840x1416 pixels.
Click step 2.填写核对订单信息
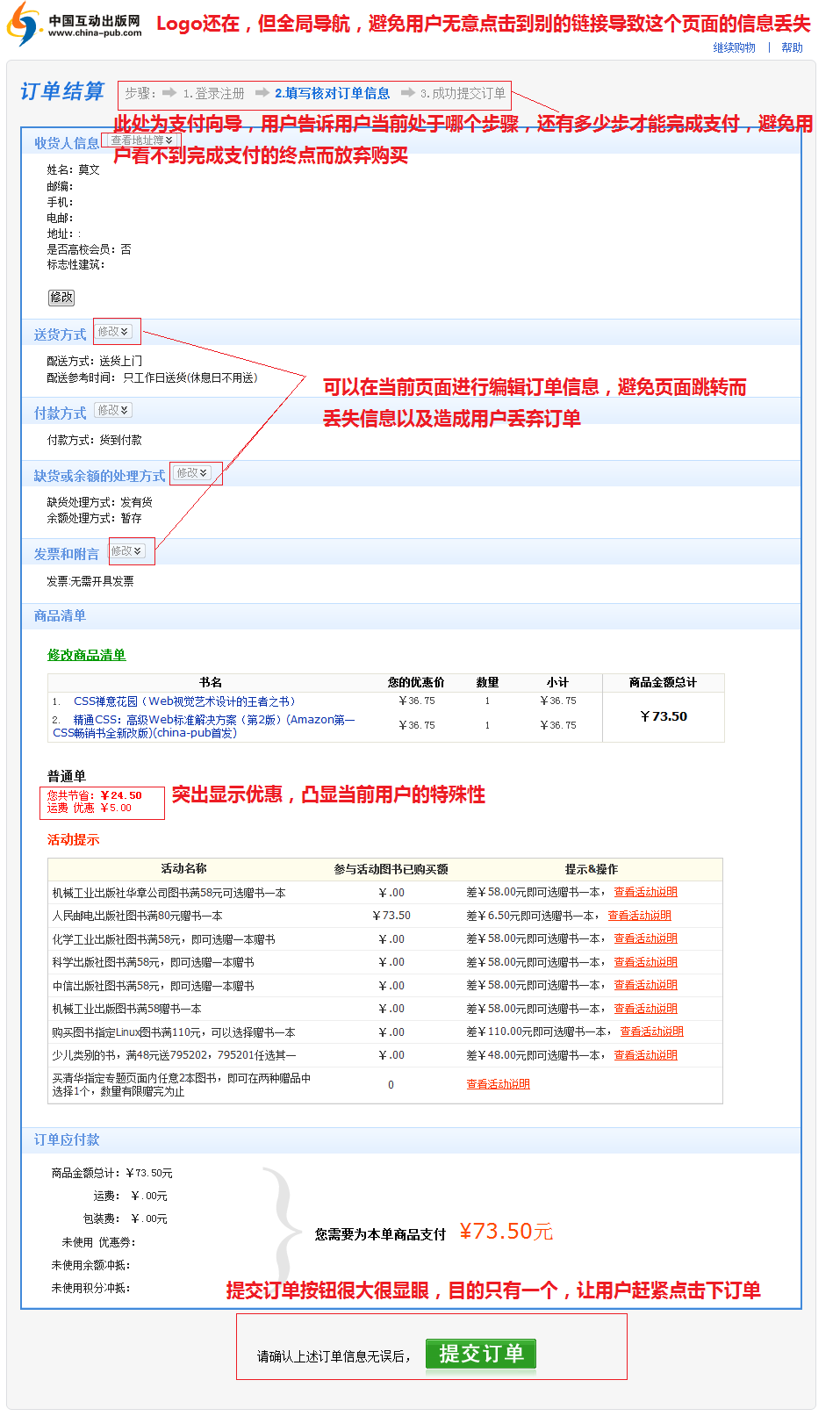click(332, 93)
